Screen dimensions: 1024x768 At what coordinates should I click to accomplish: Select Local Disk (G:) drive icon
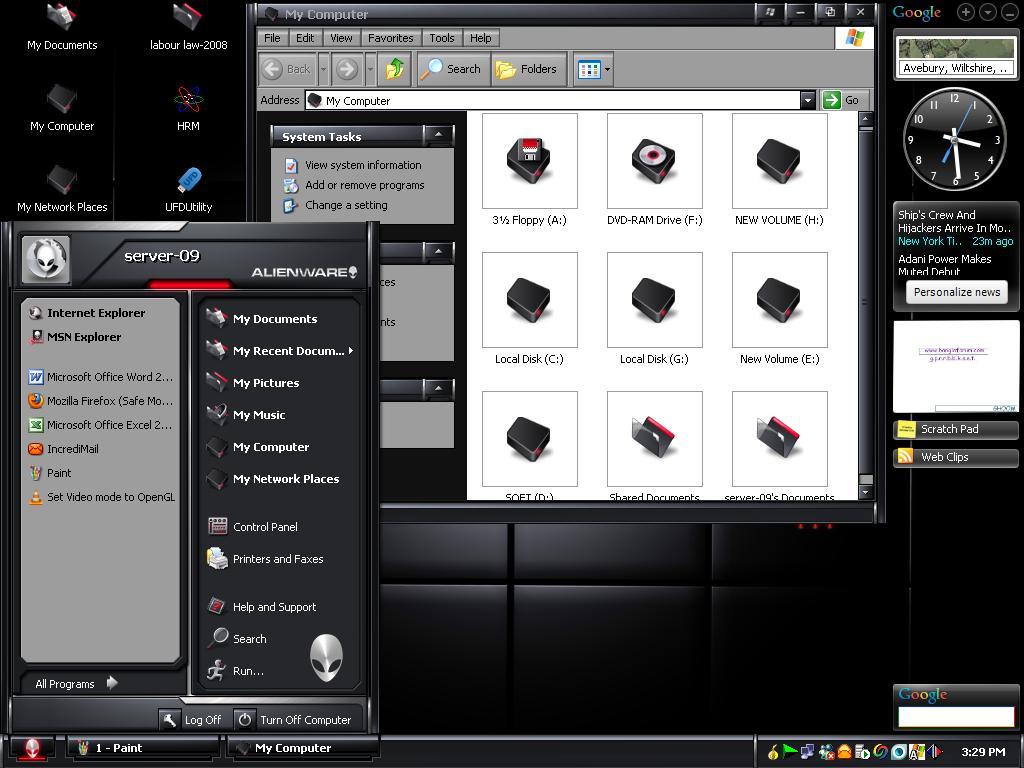(x=654, y=300)
